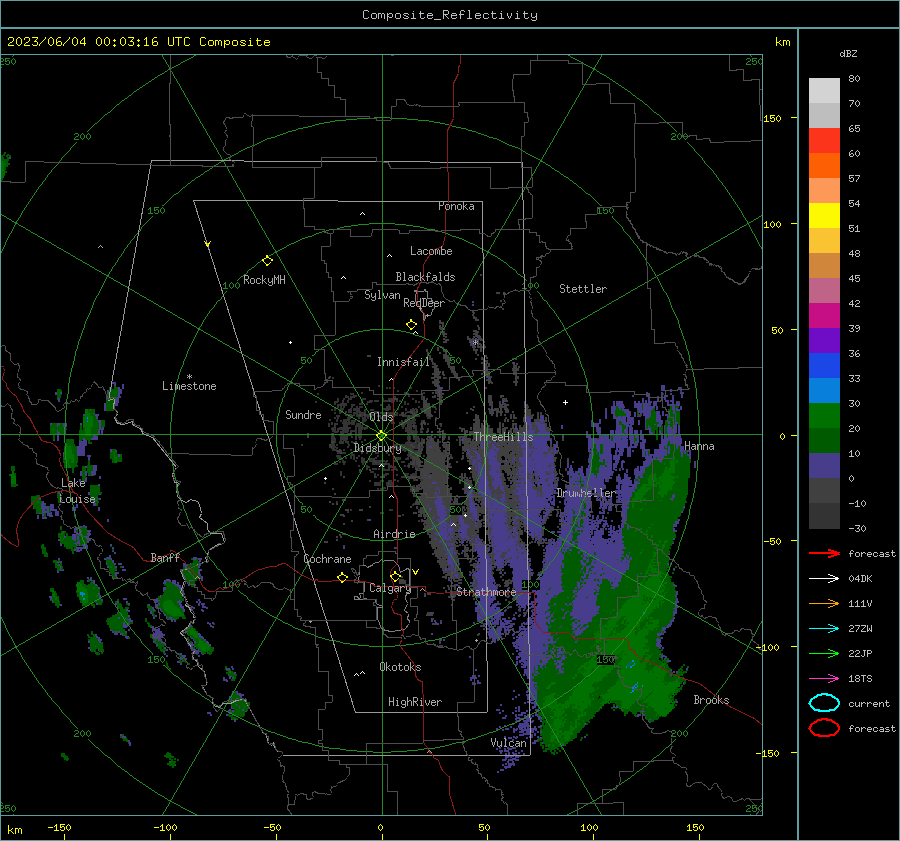The width and height of the screenshot is (900, 841).
Task: Click the red forecast arrow in legend
Action: [824, 553]
